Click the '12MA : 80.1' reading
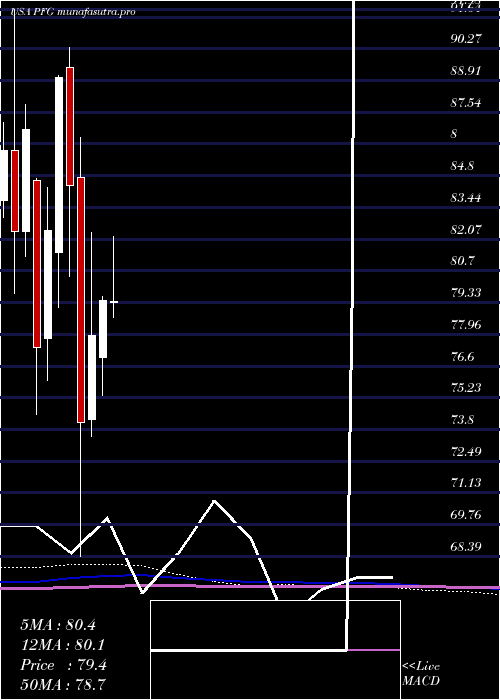 click(62, 645)
